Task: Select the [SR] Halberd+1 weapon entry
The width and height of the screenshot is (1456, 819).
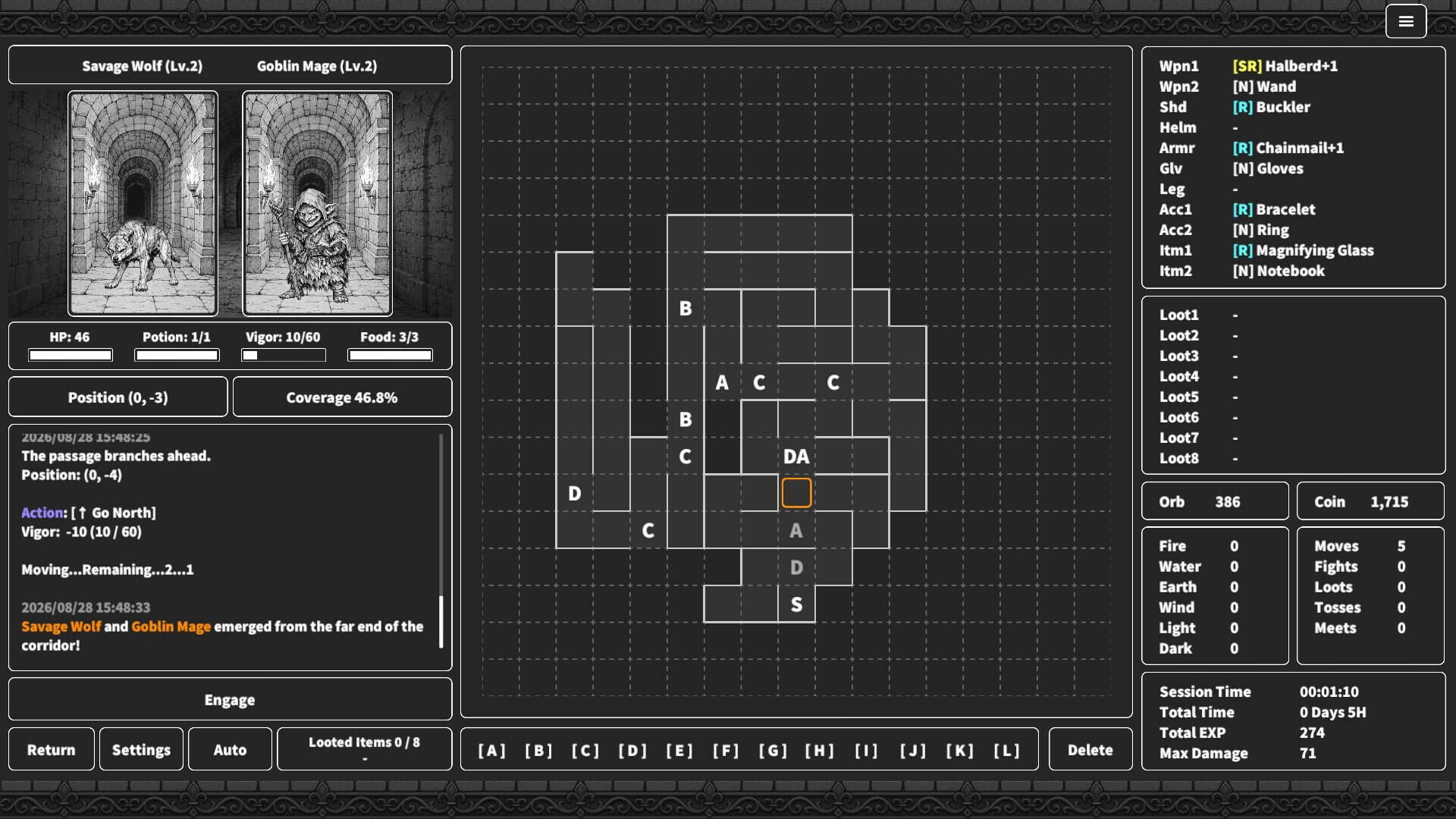Action: (1285, 66)
